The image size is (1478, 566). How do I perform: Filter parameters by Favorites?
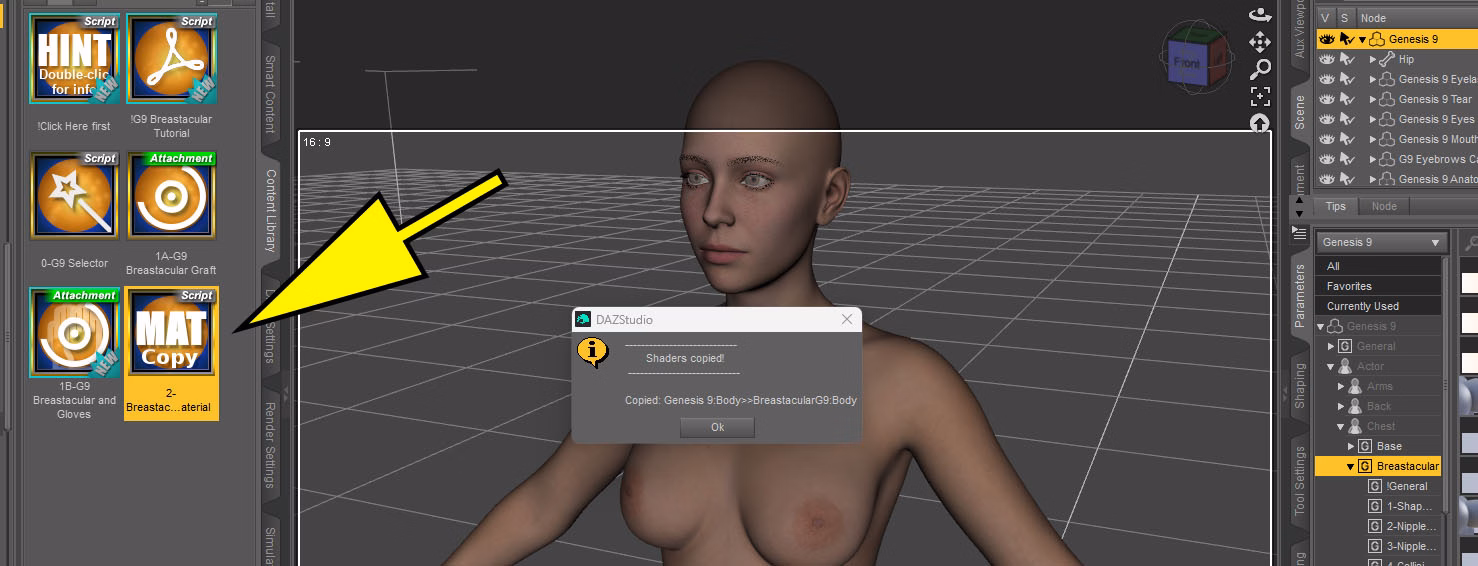pyautogui.click(x=1379, y=286)
